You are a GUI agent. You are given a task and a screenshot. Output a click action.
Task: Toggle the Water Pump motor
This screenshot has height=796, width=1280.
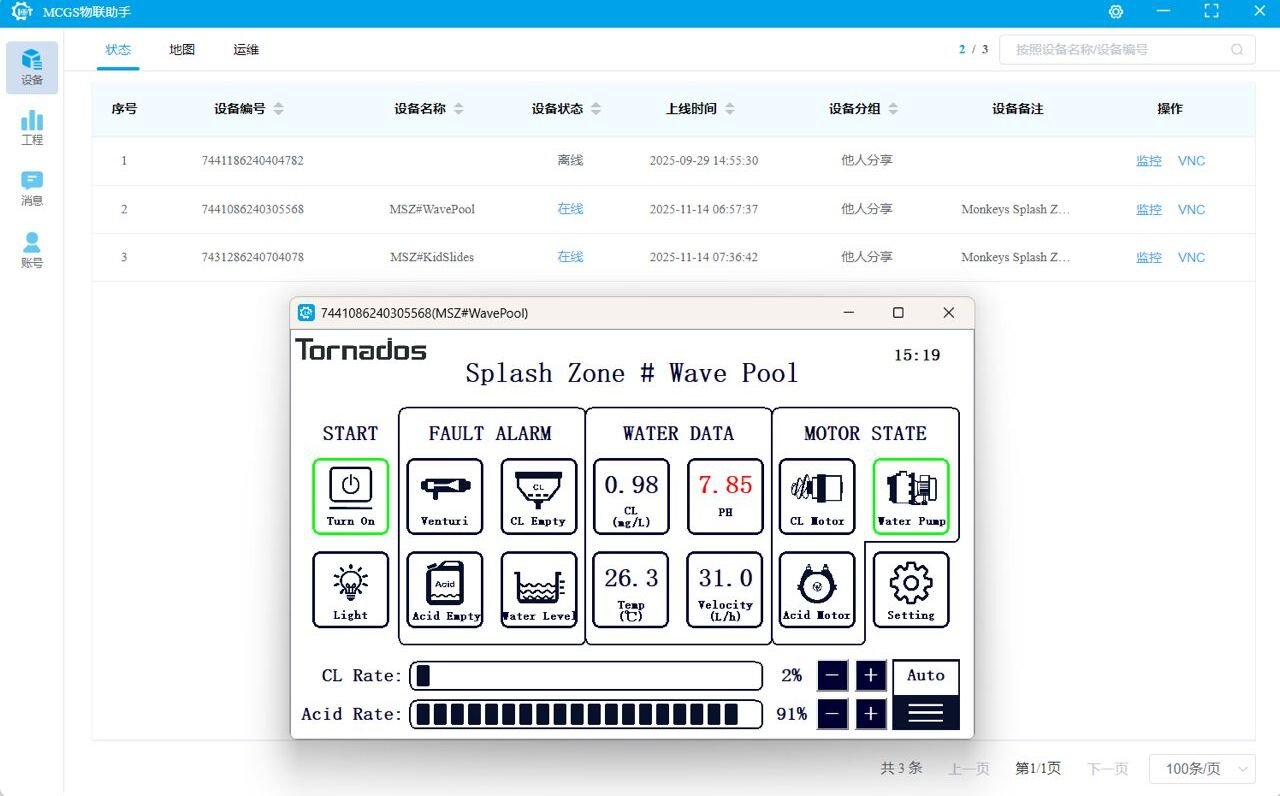(910, 496)
